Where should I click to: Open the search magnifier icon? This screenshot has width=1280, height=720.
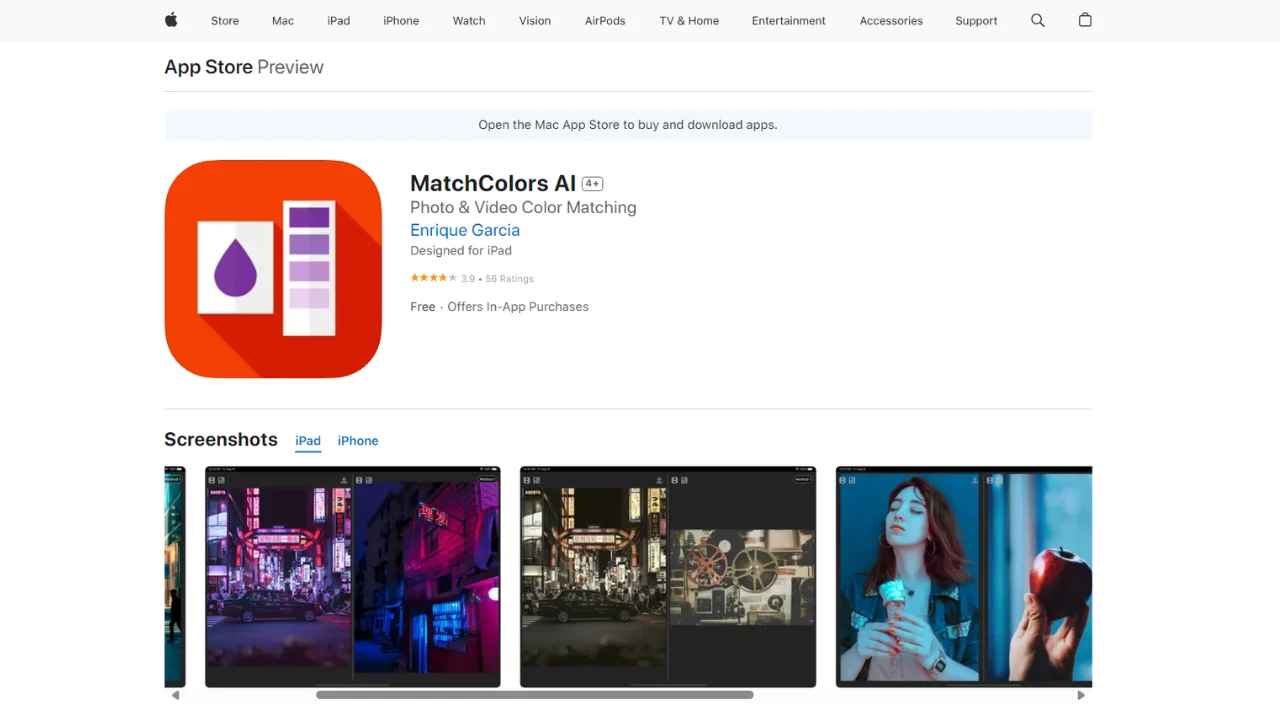pos(1037,20)
